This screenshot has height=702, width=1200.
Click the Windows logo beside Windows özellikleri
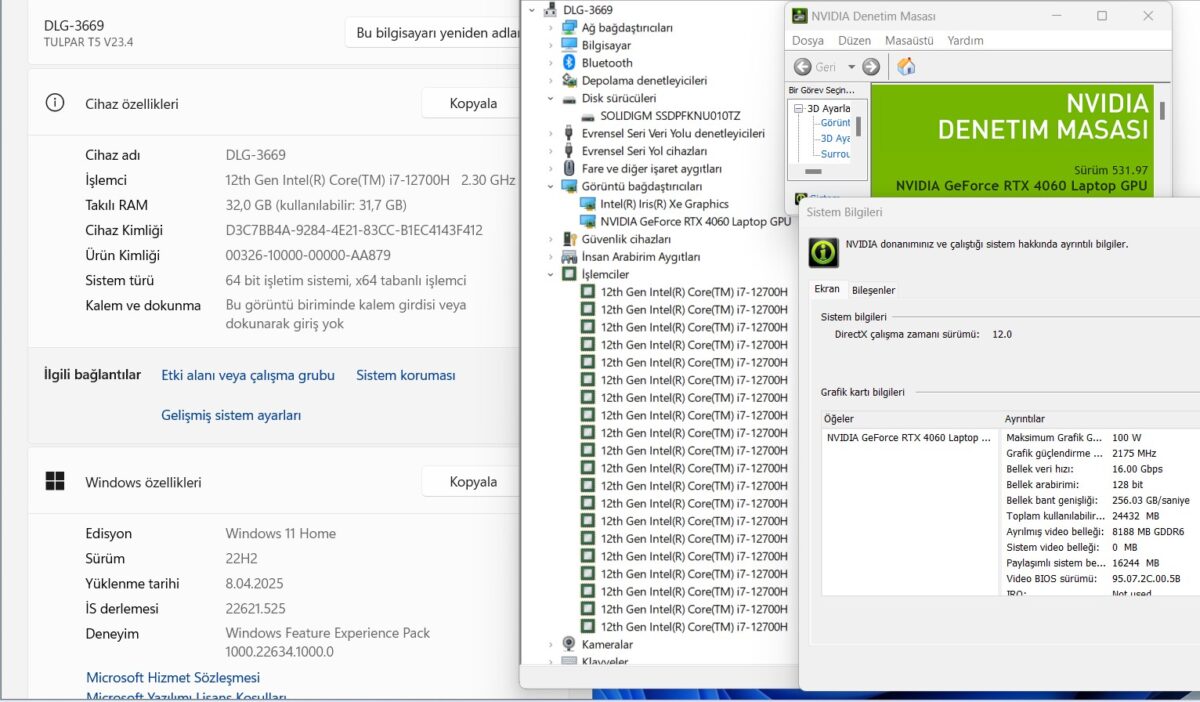coord(55,481)
